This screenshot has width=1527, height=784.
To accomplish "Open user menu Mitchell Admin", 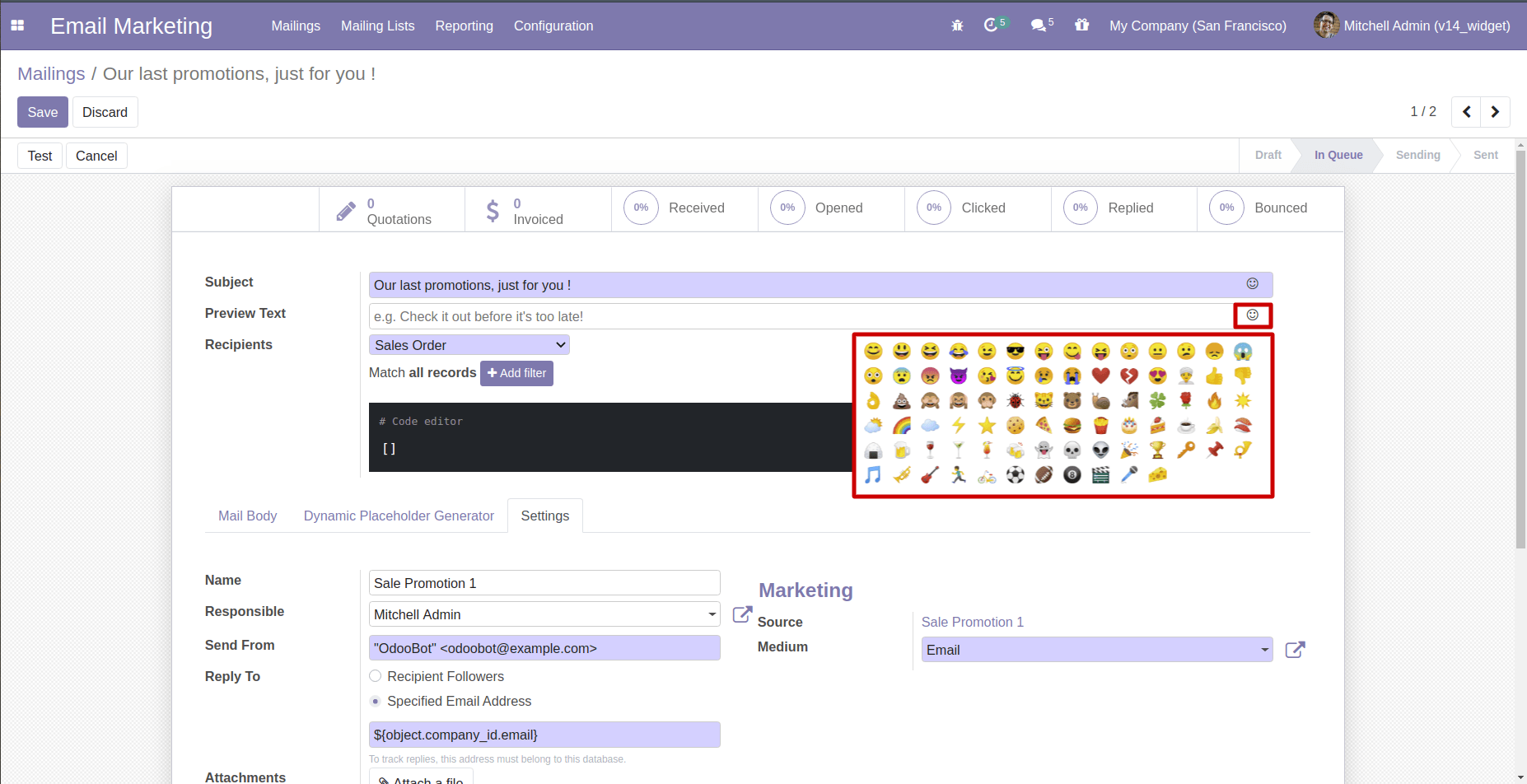I will pyautogui.click(x=1412, y=26).
